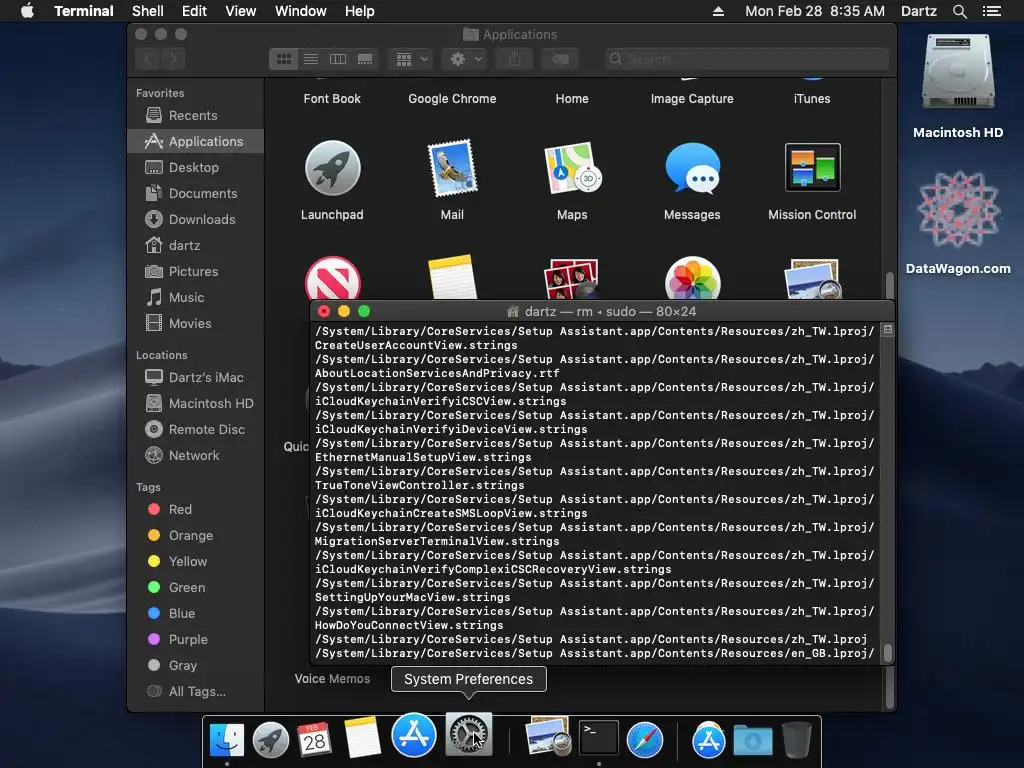Open Calendar from the Dock

coord(314,740)
